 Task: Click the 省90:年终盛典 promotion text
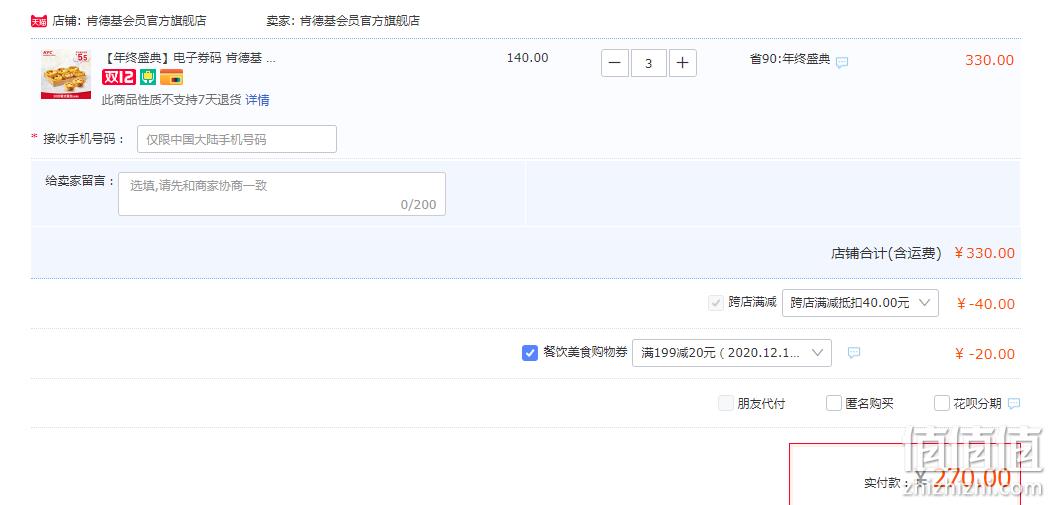coord(790,59)
